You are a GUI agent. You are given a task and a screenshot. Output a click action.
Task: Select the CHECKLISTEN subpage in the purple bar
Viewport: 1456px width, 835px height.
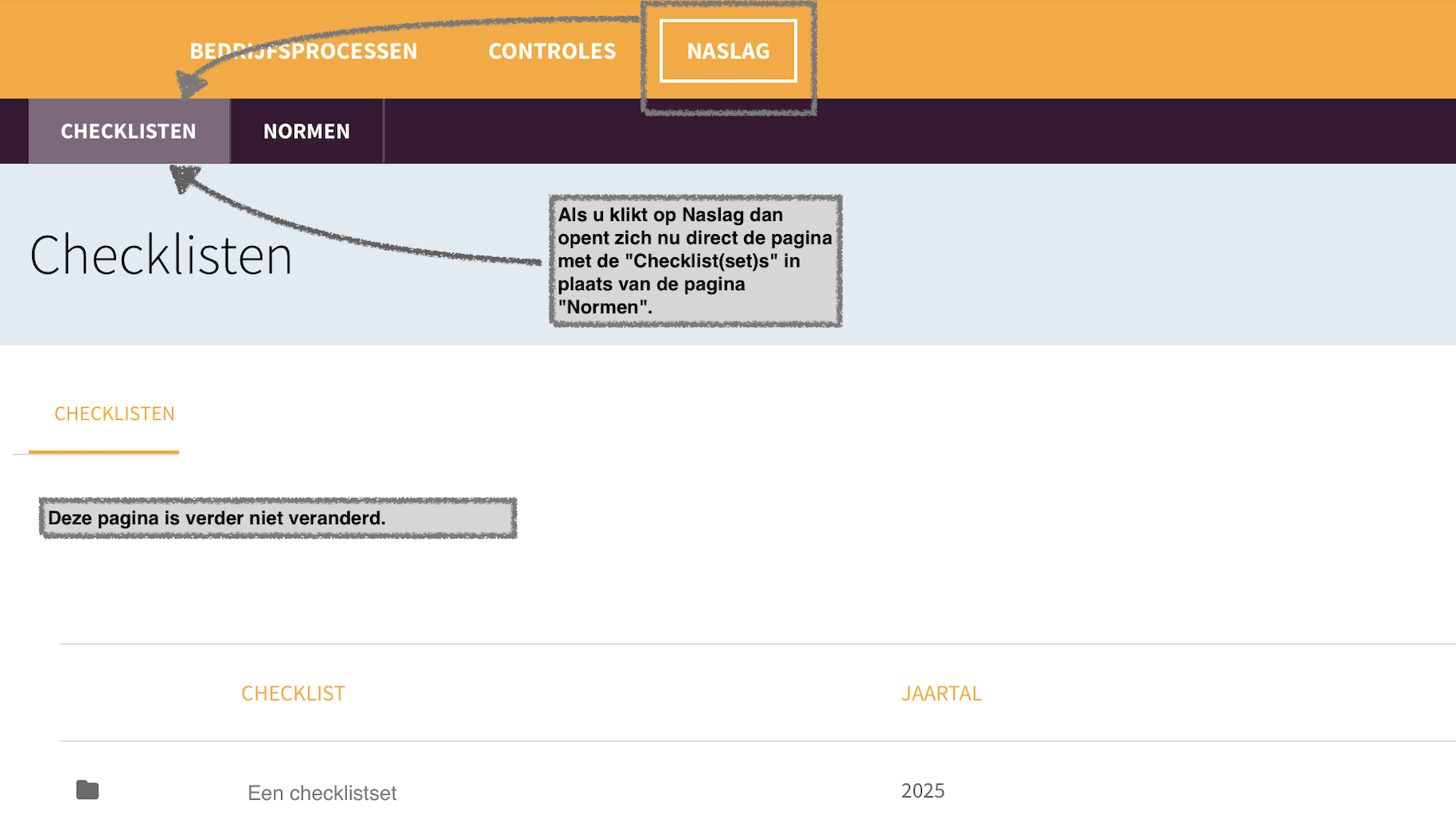pos(128,131)
